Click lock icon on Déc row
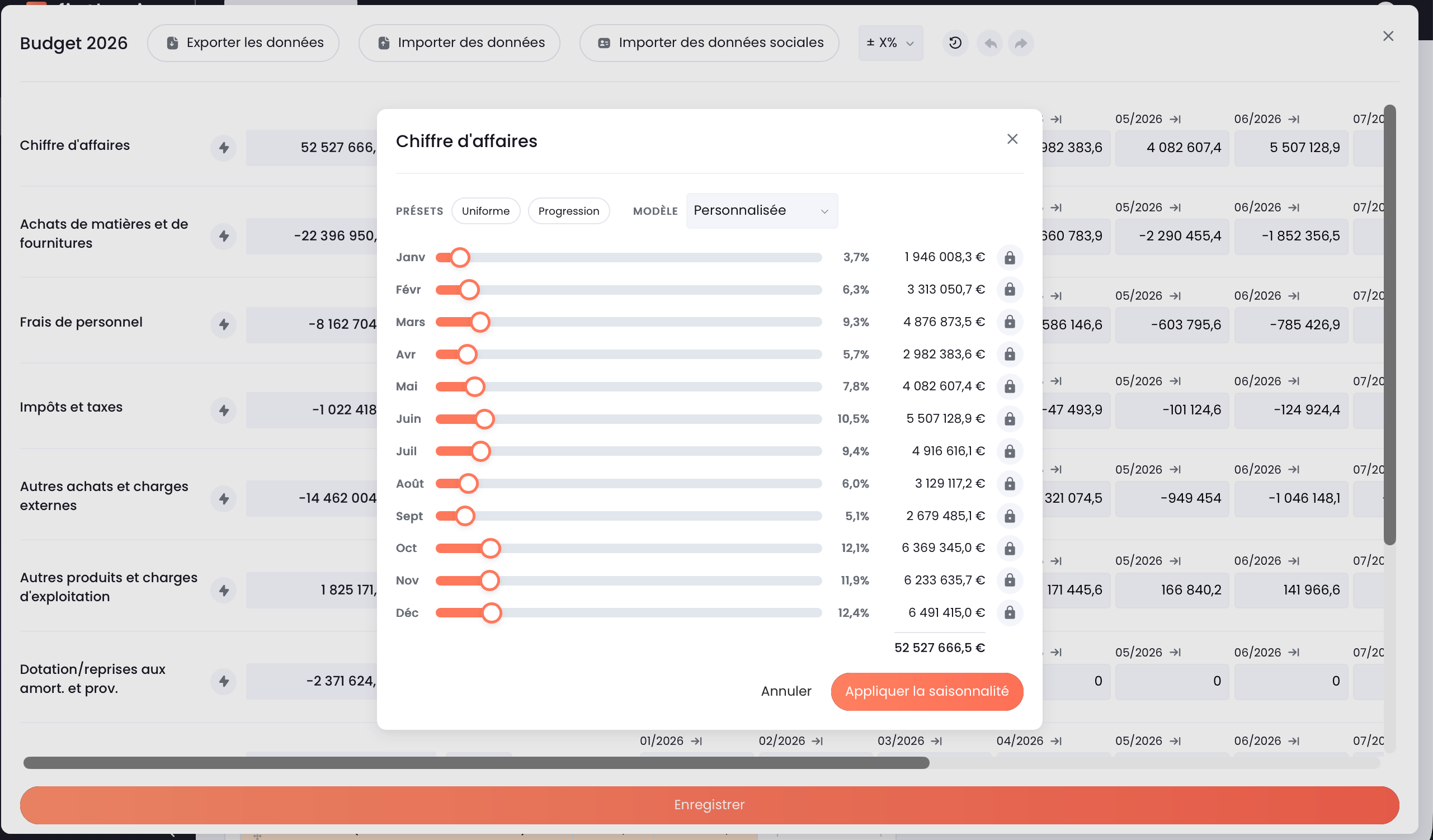Screen dimensions: 1433x840 [1010, 613]
